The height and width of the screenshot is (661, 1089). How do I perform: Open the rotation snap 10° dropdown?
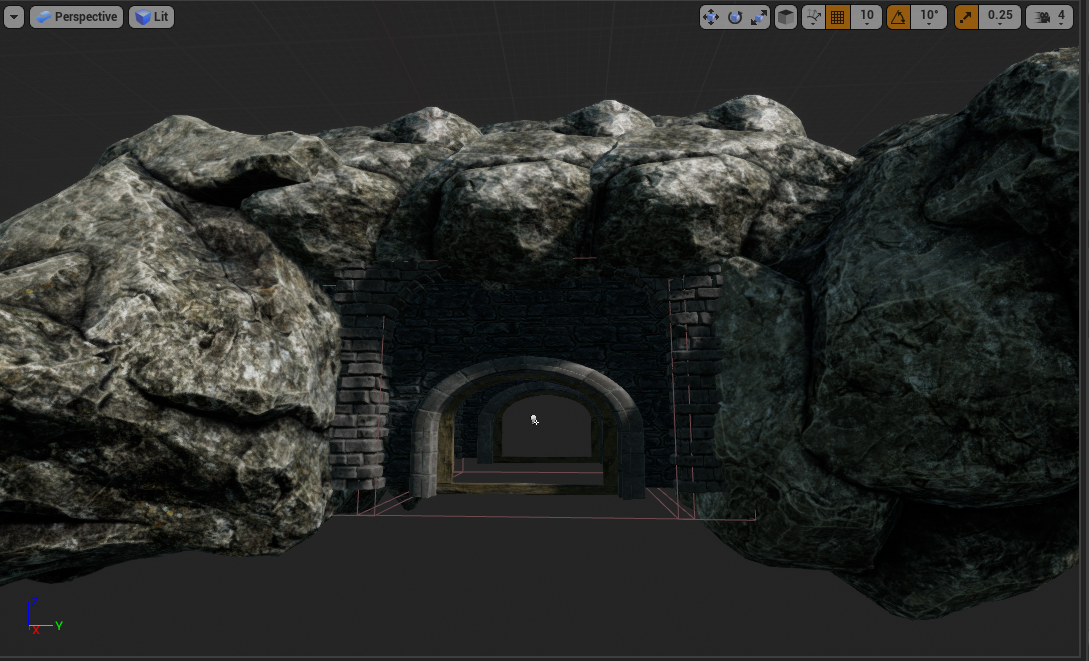[x=929, y=17]
